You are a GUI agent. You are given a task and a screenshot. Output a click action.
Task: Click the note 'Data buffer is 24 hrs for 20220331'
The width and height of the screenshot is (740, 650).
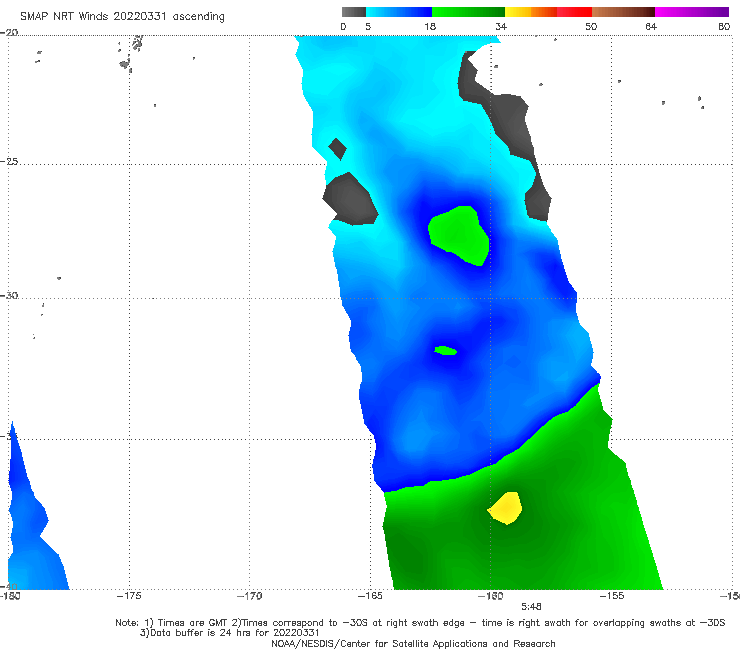pos(229,633)
